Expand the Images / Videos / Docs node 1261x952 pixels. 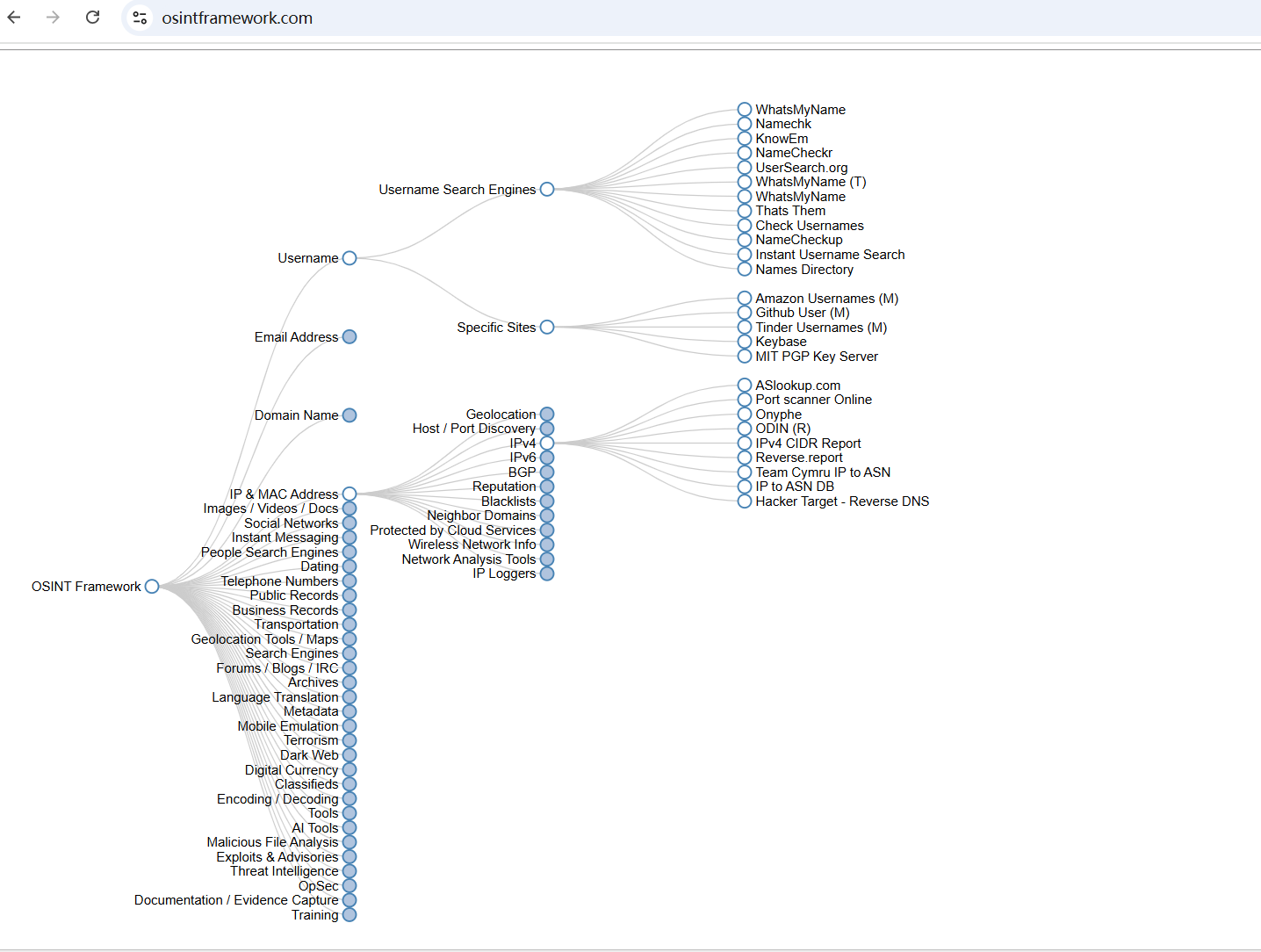click(349, 508)
